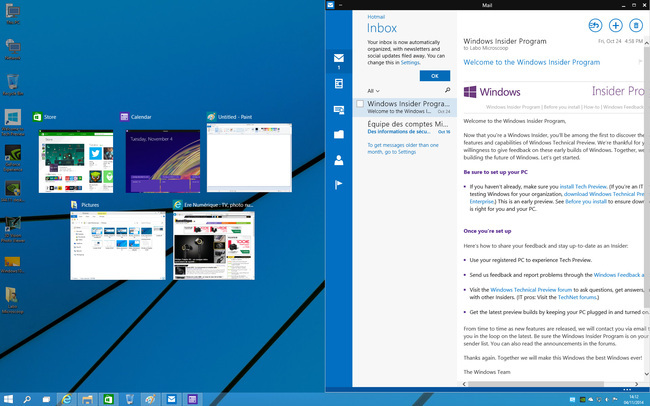The image size is (650, 406).
Task: Open Internet Explorer from the taskbar
Action: 66,399
